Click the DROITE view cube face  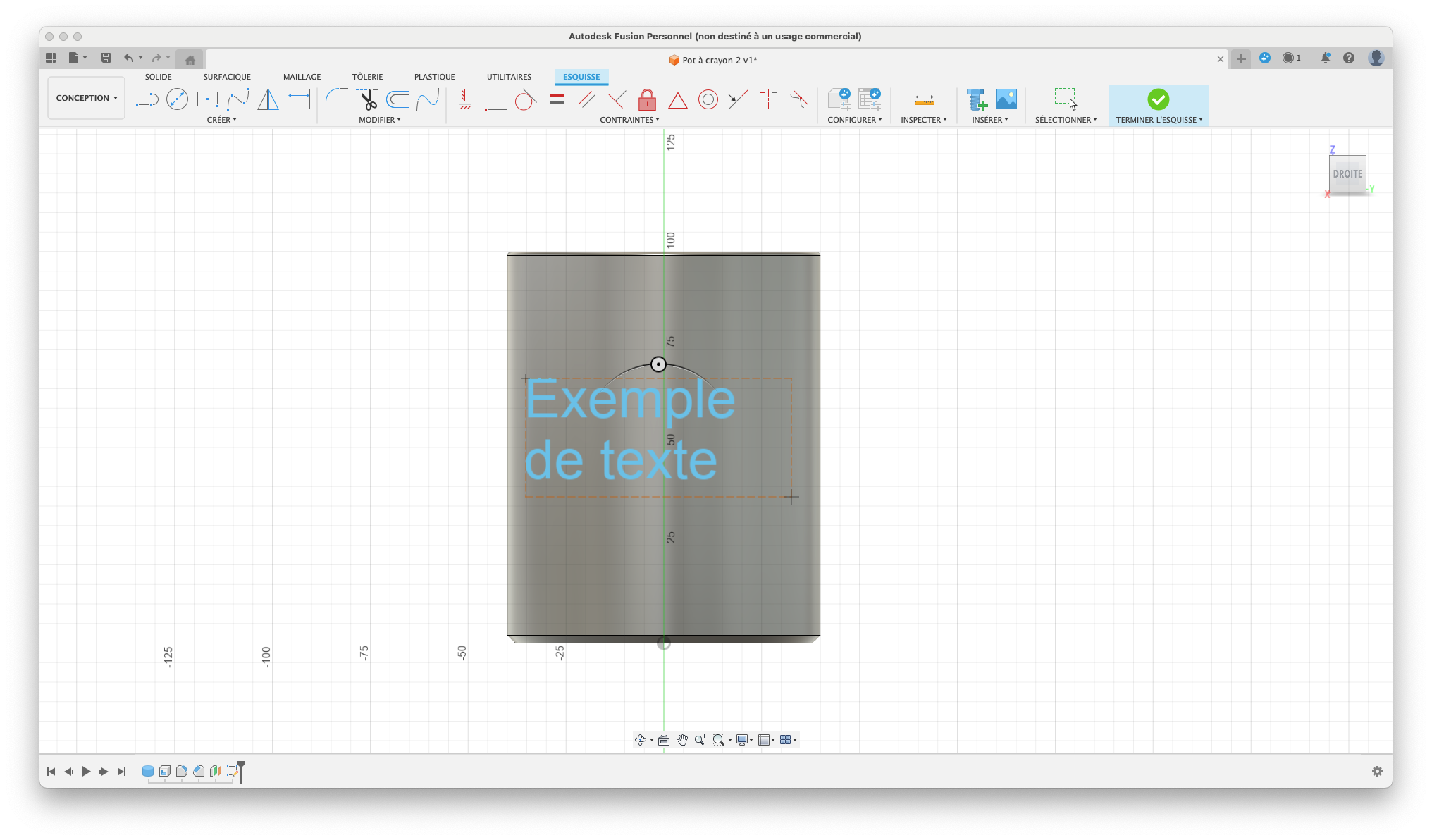coord(1347,174)
